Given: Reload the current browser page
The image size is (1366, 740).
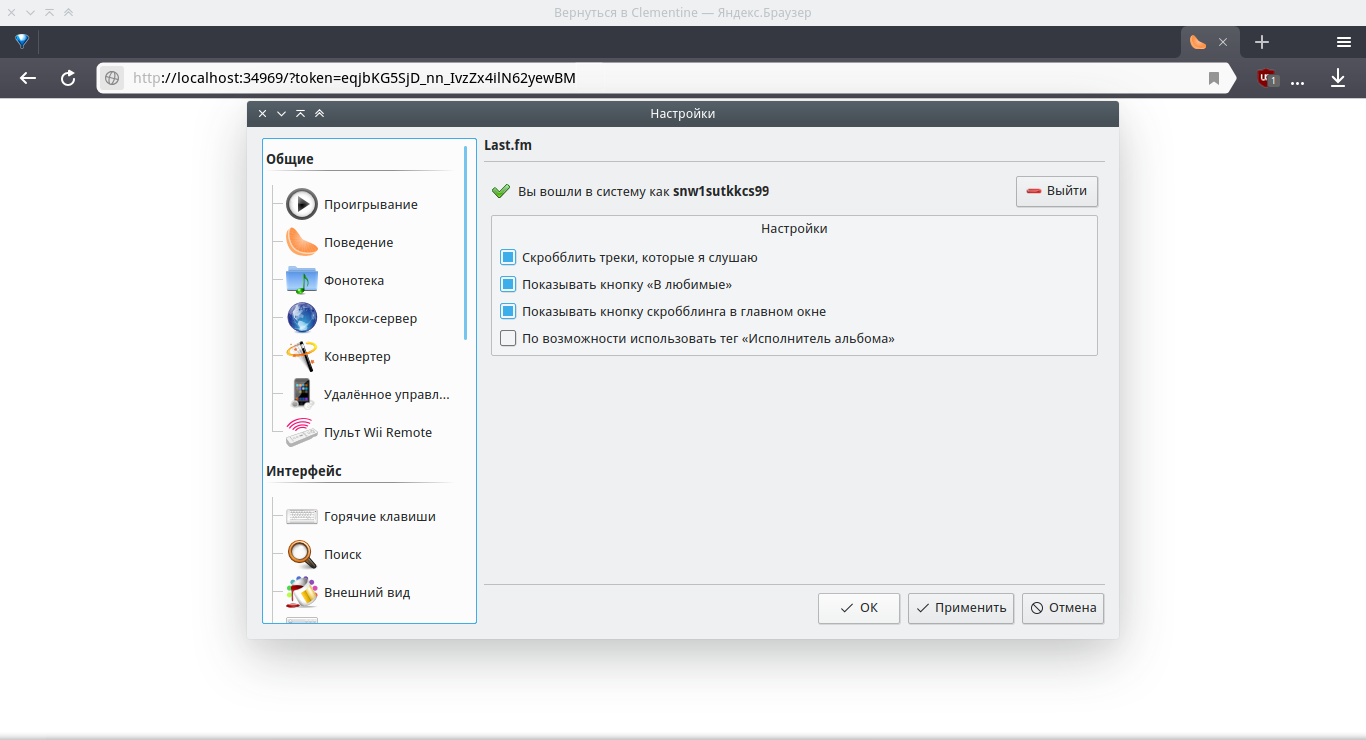Looking at the screenshot, I should click(68, 78).
